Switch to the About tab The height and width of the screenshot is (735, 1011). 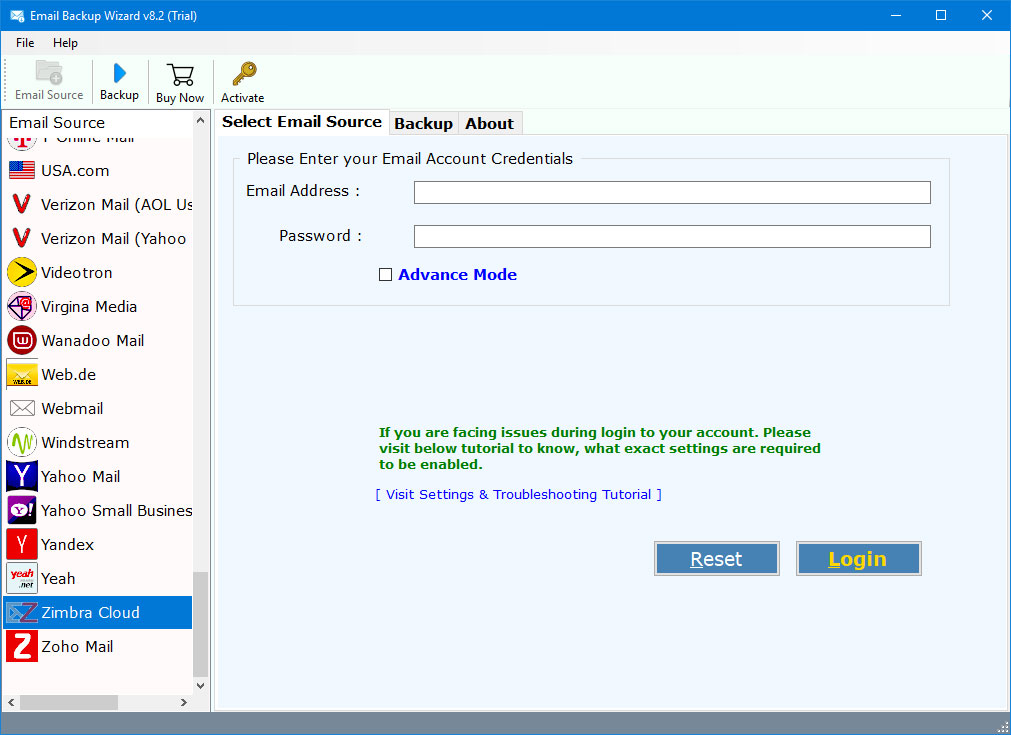489,124
